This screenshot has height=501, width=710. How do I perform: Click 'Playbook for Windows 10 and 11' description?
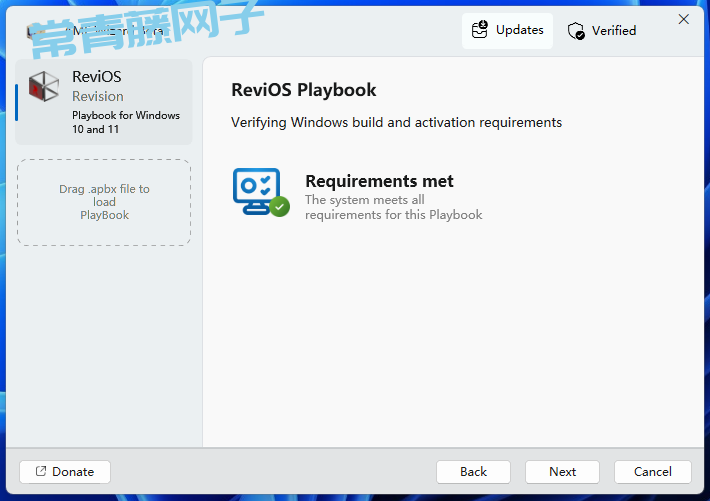click(x=126, y=122)
